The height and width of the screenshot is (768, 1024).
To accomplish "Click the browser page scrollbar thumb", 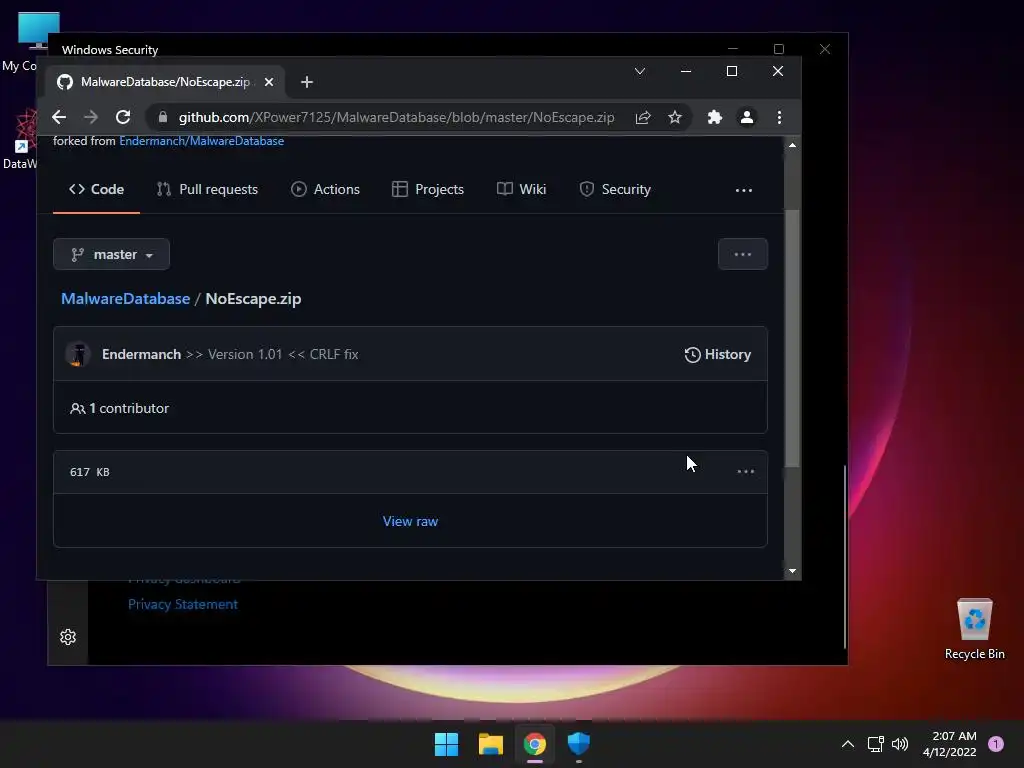I will coord(792,338).
